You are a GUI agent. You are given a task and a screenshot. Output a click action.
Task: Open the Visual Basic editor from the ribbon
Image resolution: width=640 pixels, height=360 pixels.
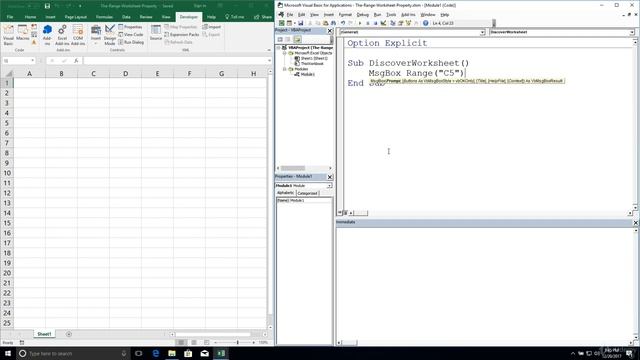click(8, 35)
